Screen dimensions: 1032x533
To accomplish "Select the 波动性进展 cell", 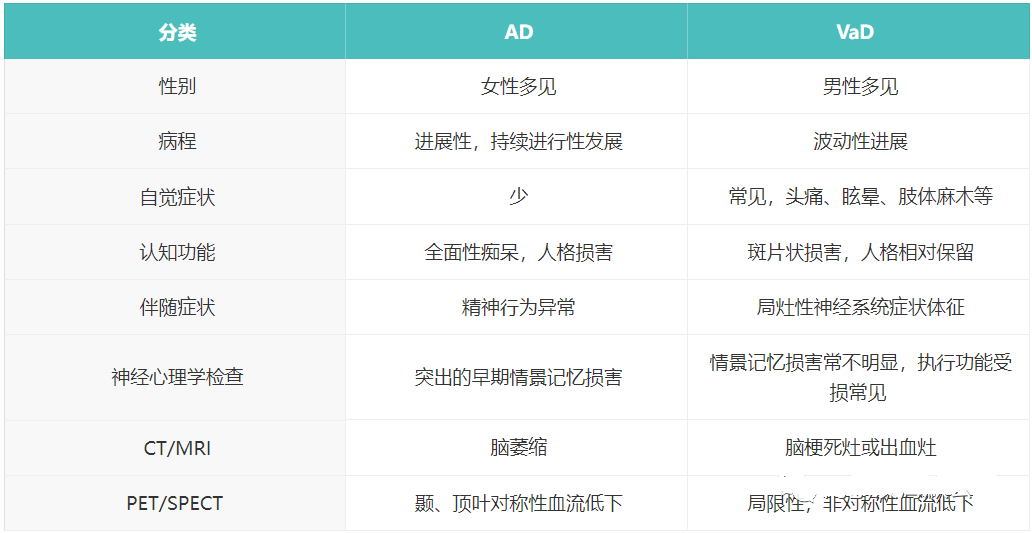I will pos(859,141).
